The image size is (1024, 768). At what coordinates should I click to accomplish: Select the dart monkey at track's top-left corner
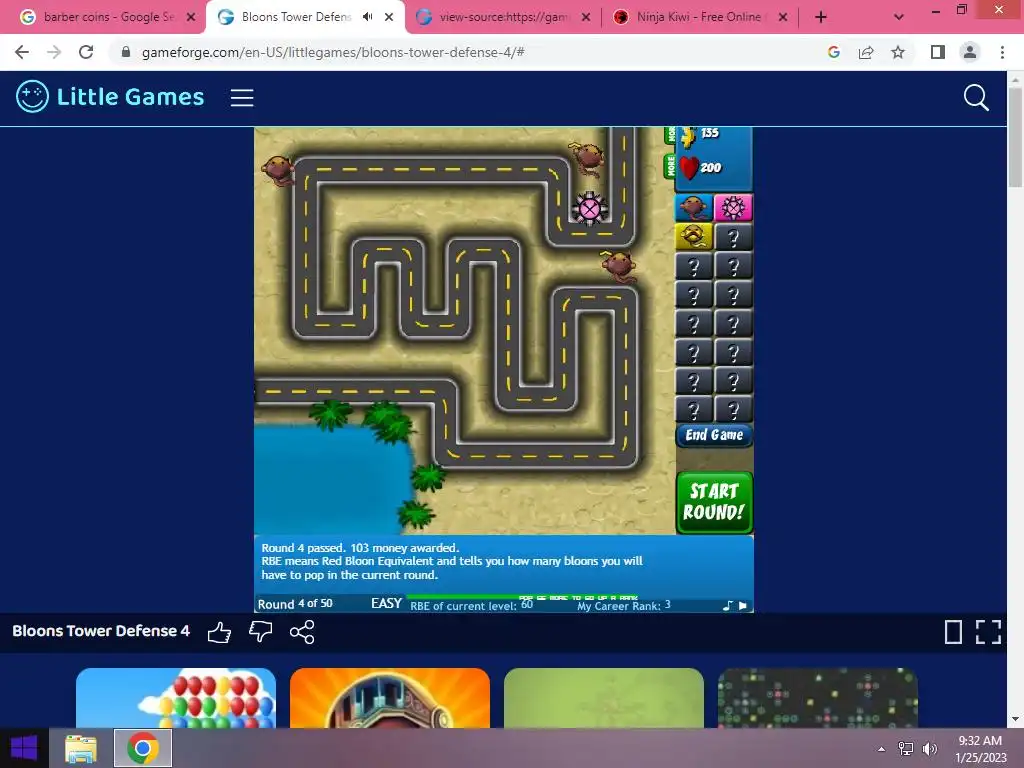[278, 170]
